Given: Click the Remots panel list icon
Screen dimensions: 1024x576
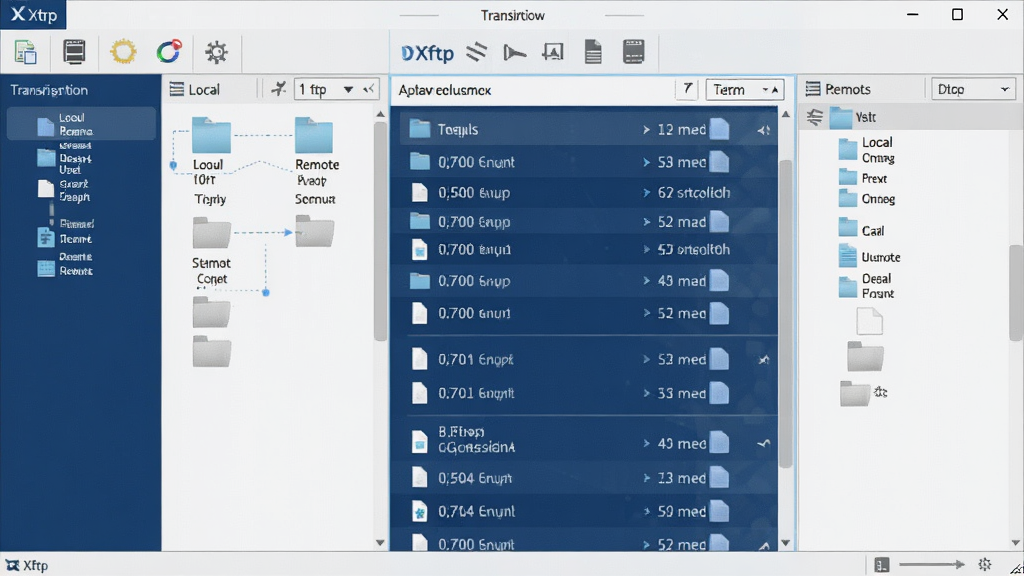Looking at the screenshot, I should point(812,89).
